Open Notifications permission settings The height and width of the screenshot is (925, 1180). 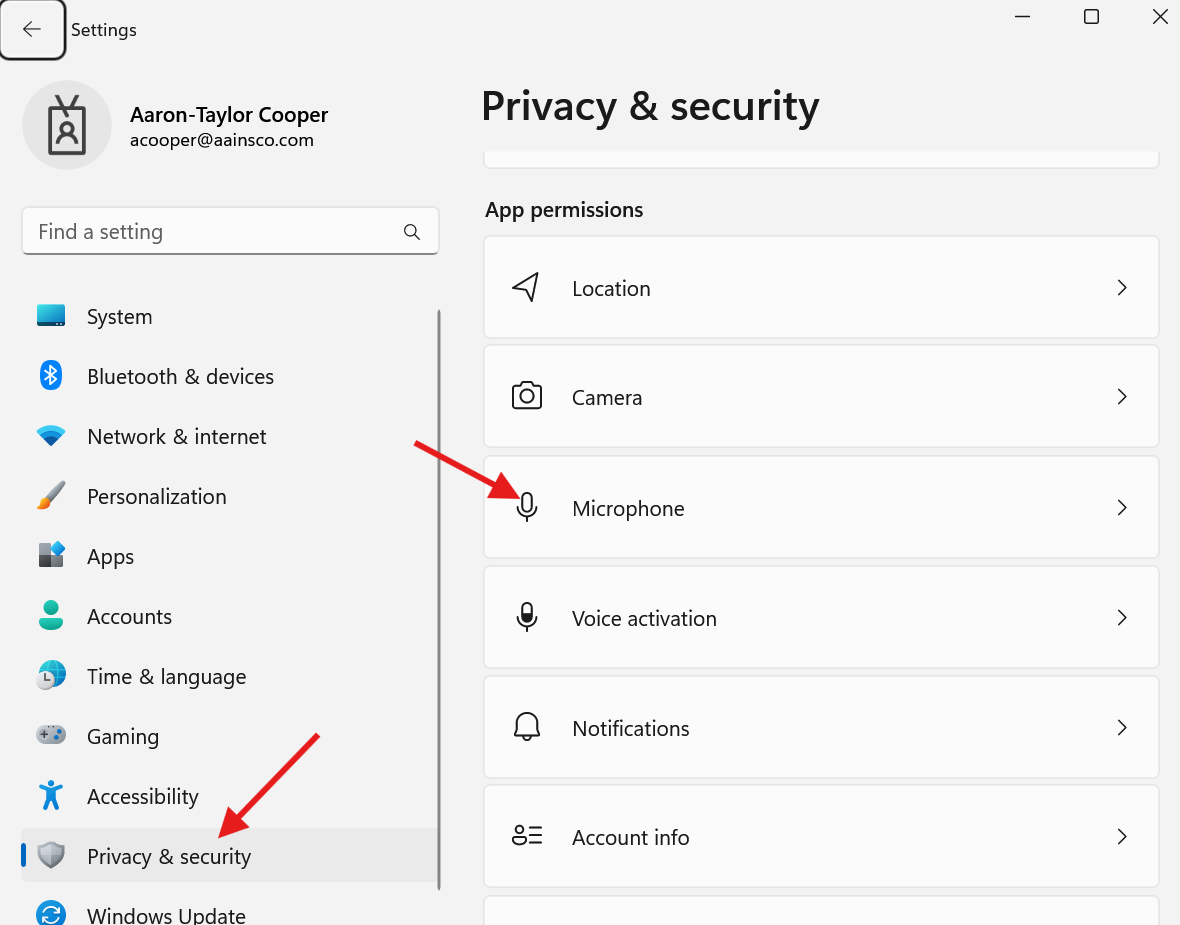[x=820, y=728]
